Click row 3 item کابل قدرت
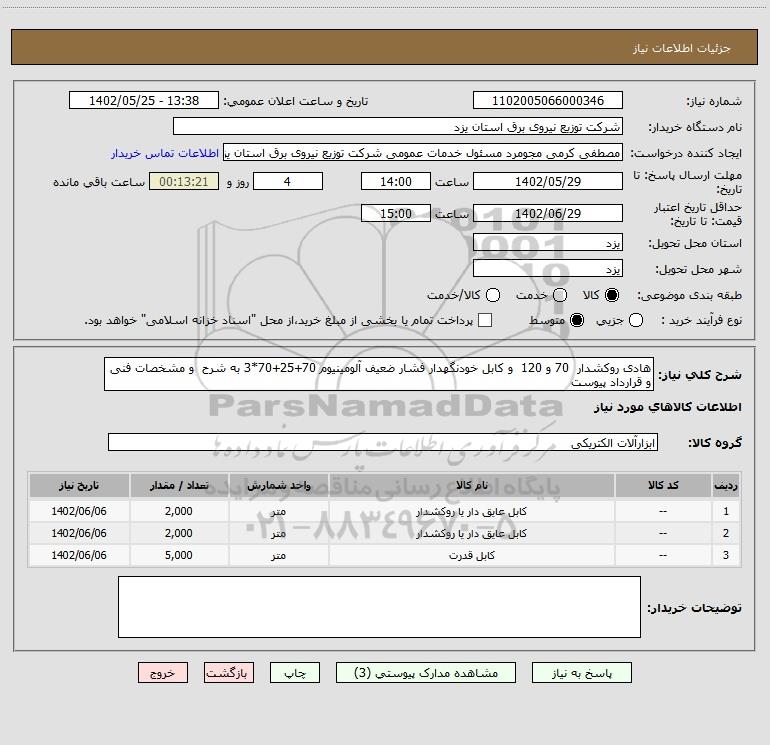Screen dimensions: 770x745 pos(471,555)
